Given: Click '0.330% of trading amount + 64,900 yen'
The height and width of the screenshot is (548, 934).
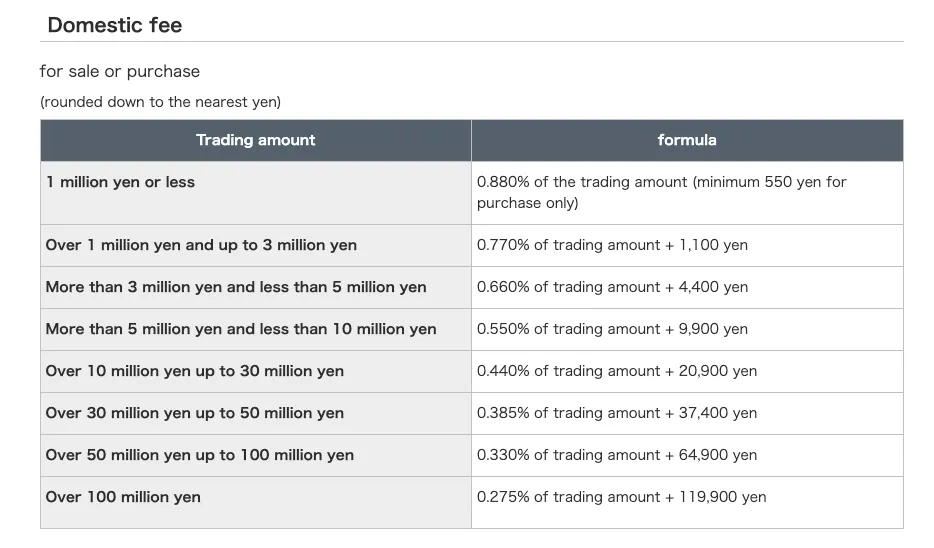Looking at the screenshot, I should (617, 455).
